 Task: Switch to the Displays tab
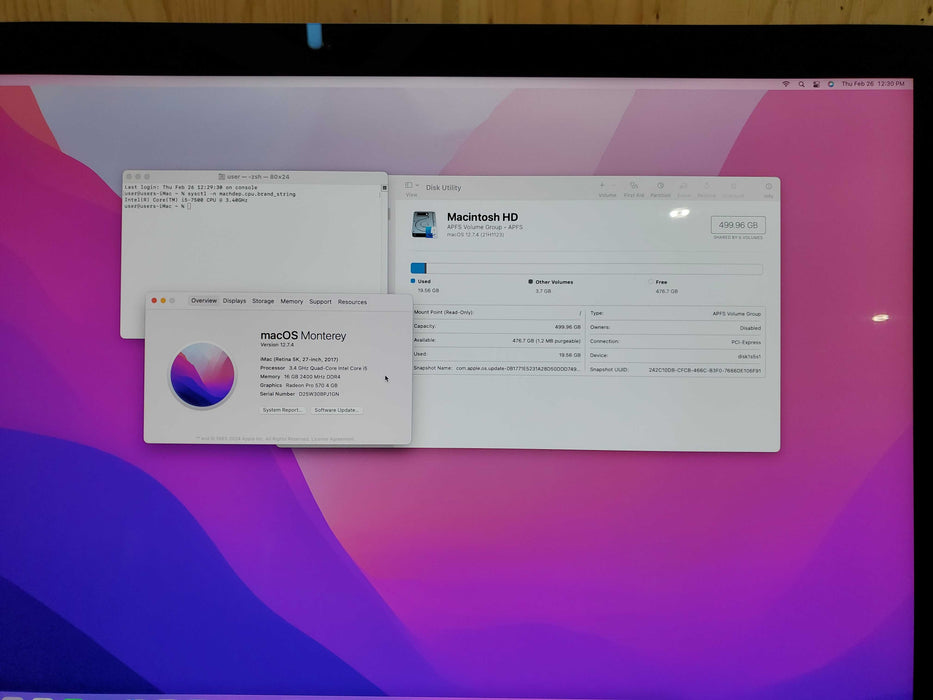pyautogui.click(x=234, y=301)
